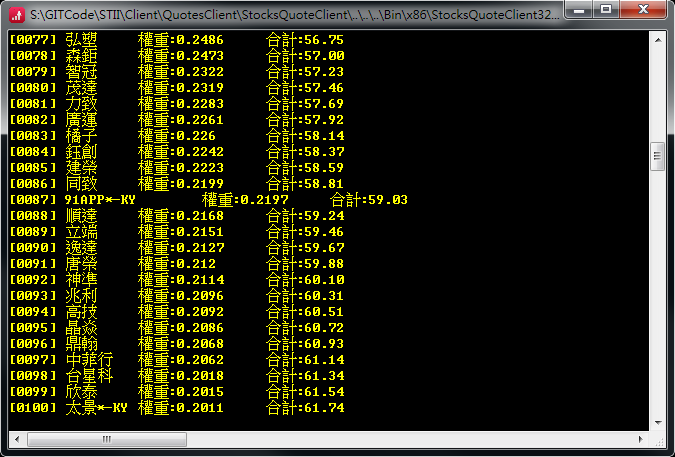
Task: Select stock name 建榮
Action: point(81,168)
